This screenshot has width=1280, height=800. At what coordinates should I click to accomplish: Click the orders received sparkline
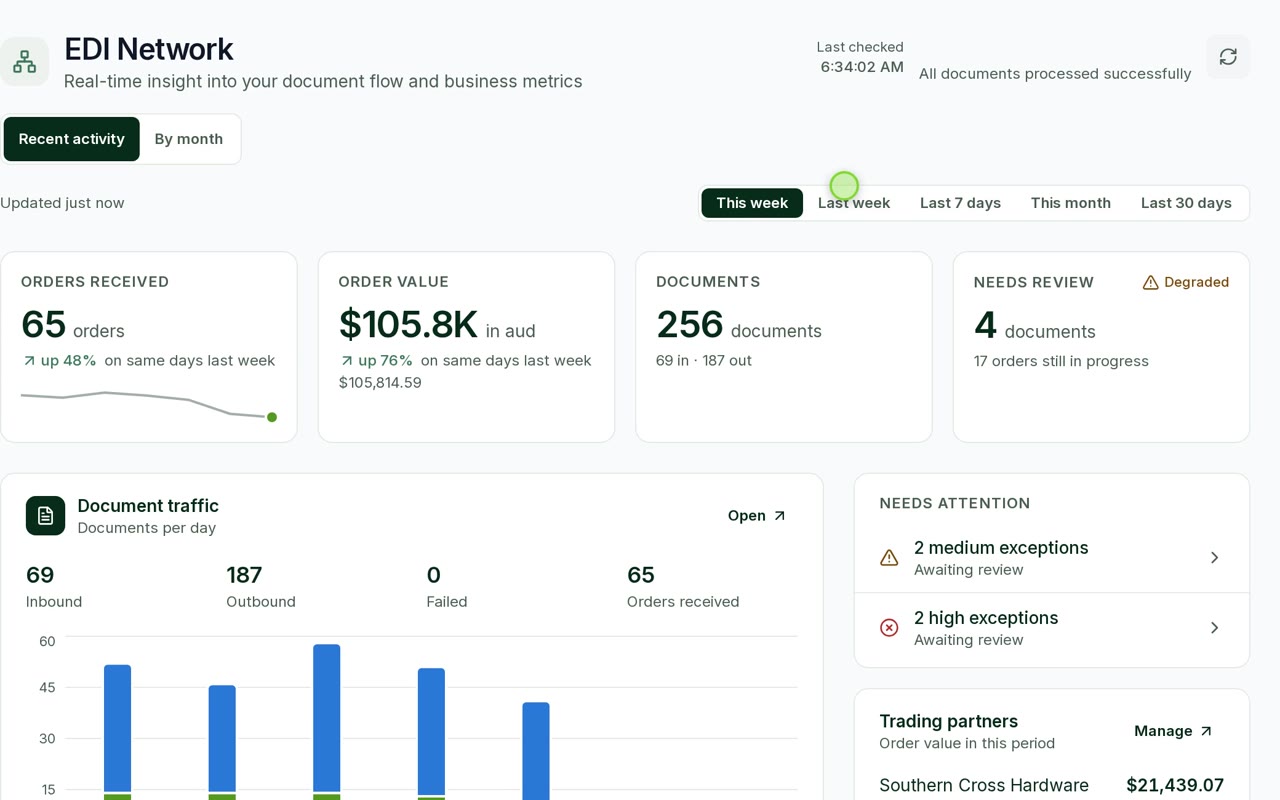[149, 405]
